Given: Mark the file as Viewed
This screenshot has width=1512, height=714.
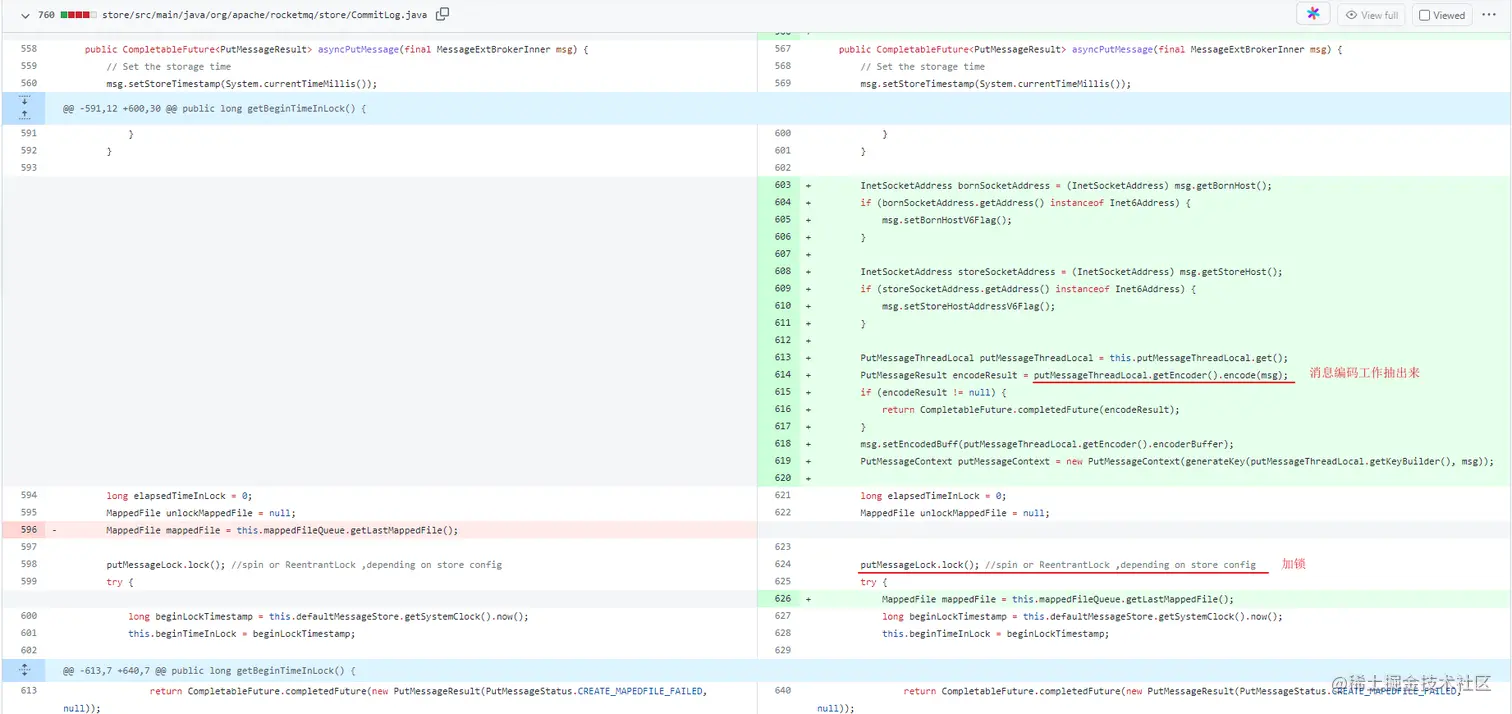Looking at the screenshot, I should tap(1442, 15).
